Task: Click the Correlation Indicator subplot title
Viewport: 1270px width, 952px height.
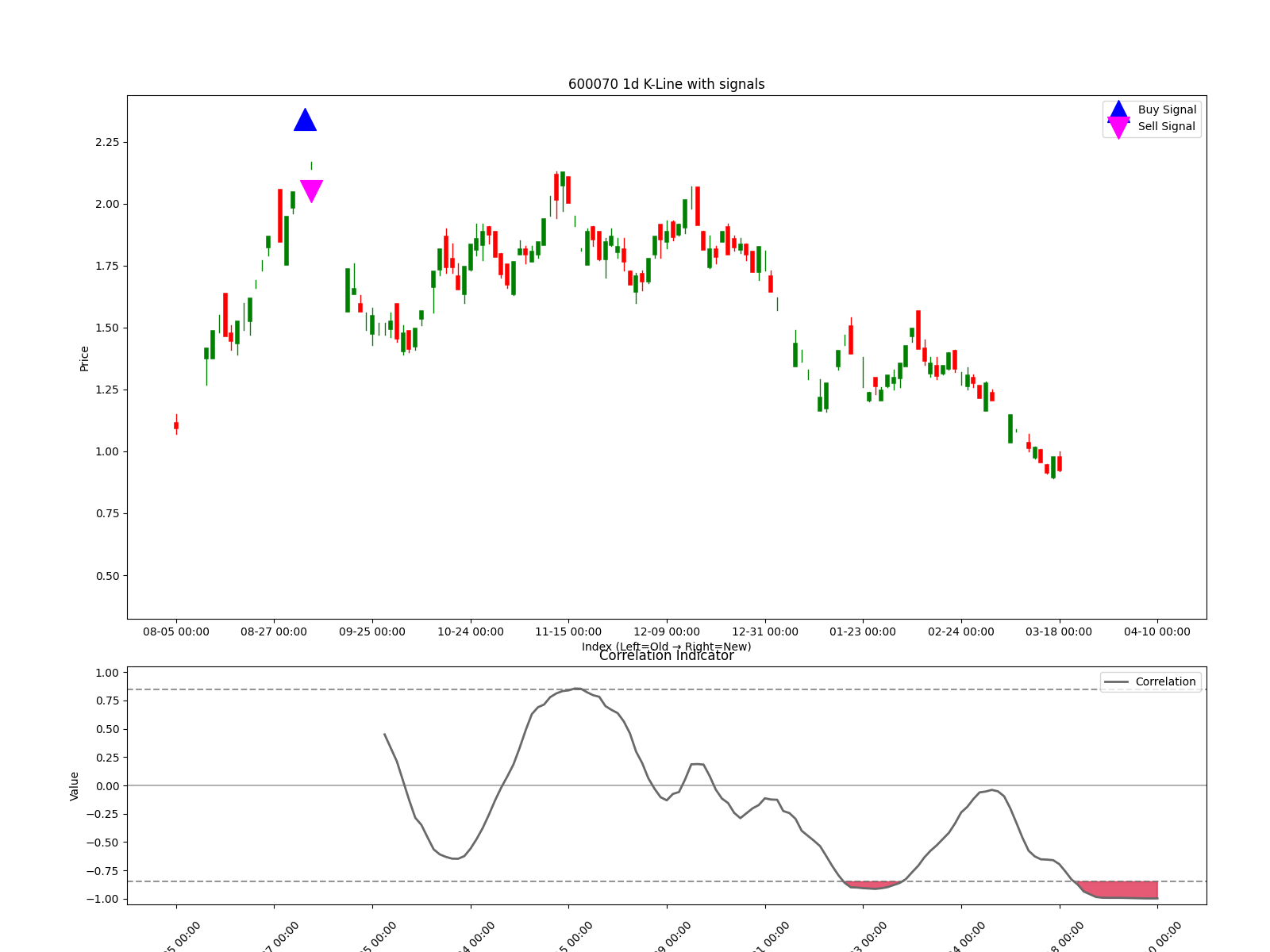Action: pos(667,656)
